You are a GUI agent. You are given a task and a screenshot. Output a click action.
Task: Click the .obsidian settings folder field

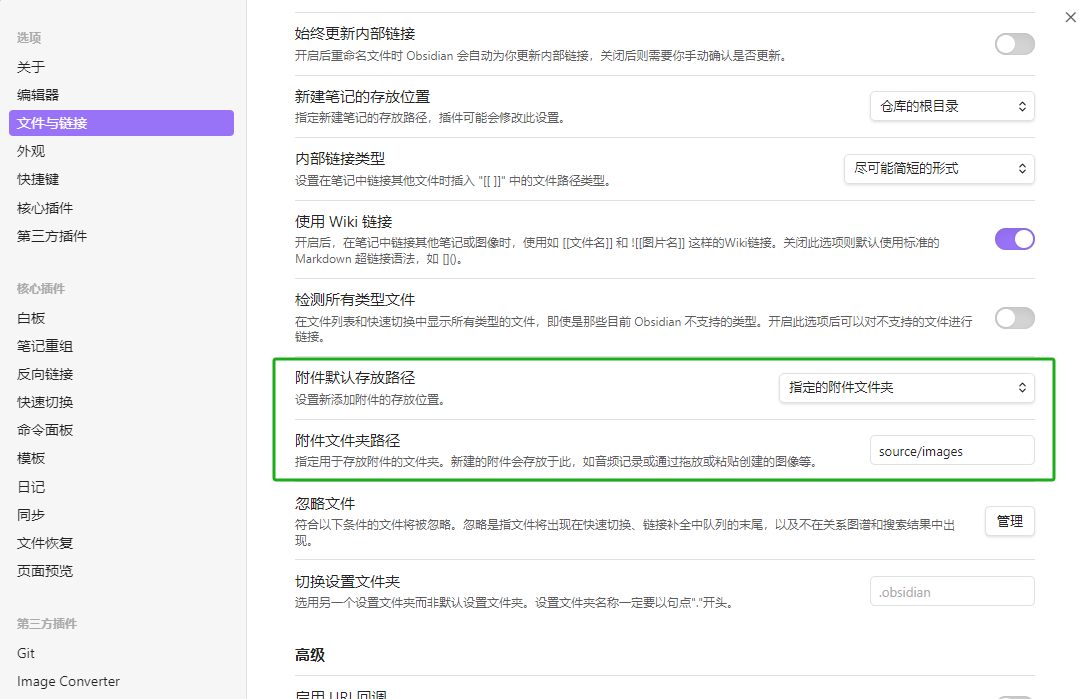point(951,592)
